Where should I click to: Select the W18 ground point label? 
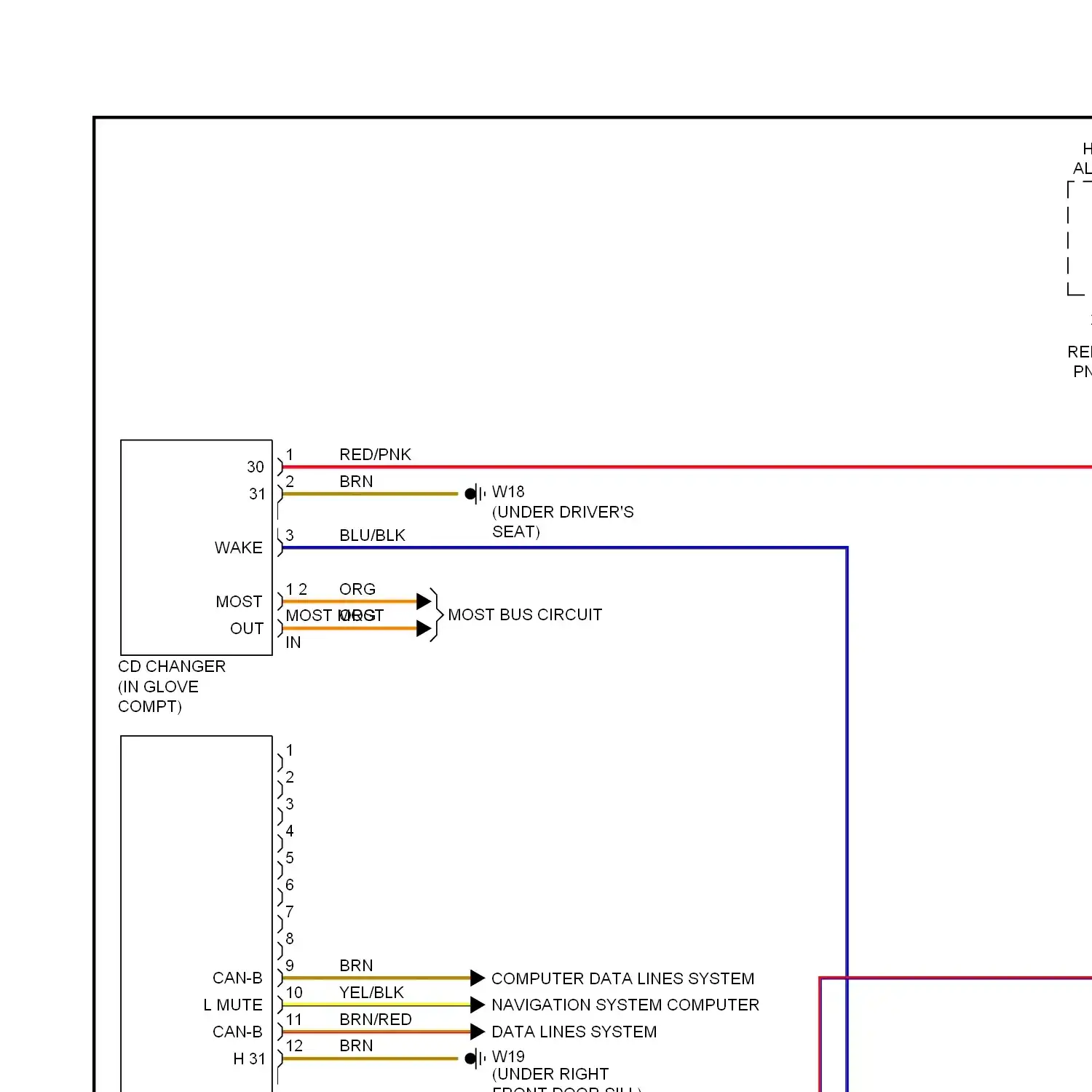[508, 492]
